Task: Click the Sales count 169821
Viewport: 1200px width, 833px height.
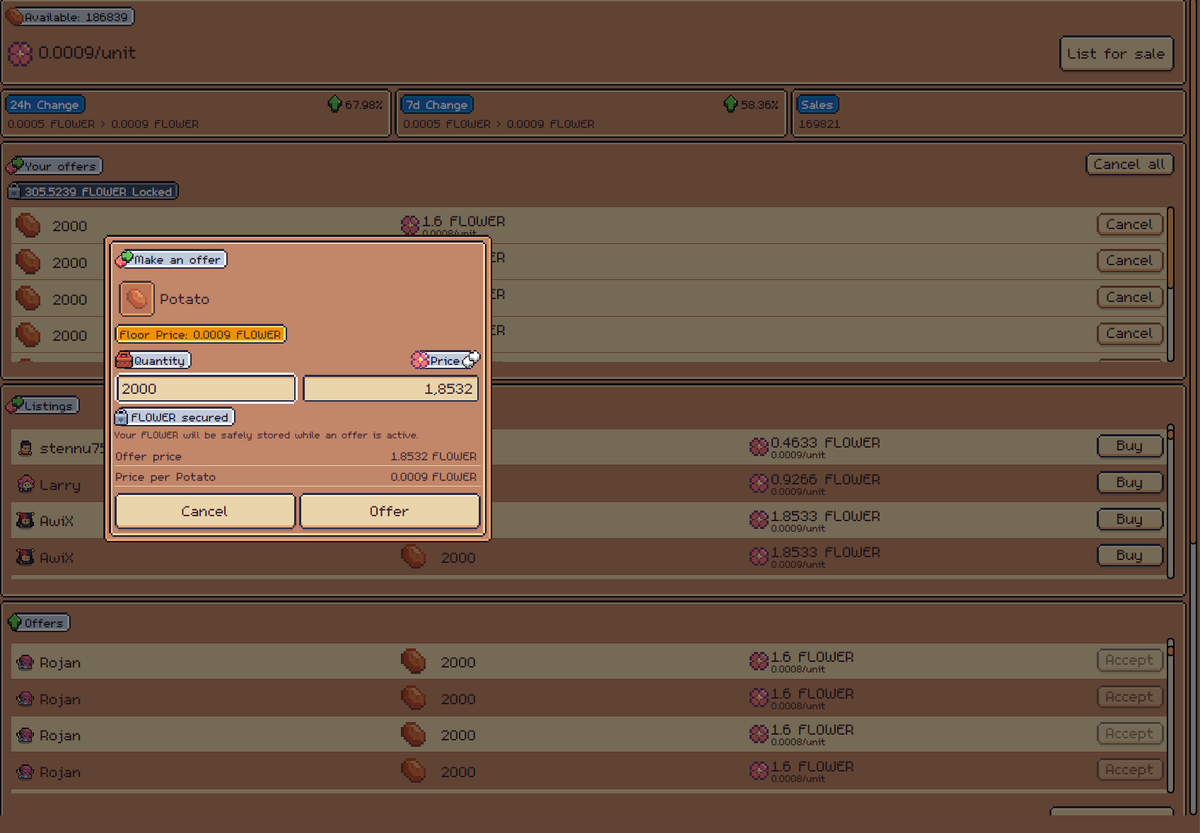Action: [819, 124]
